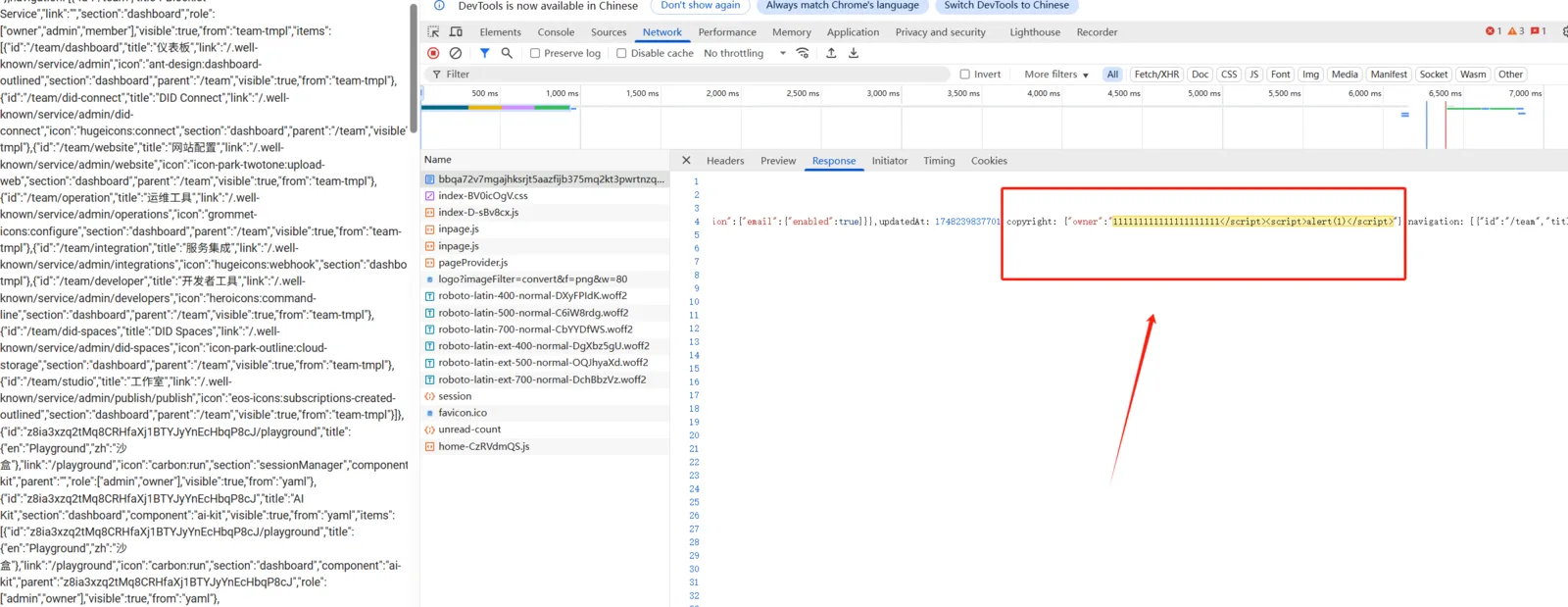This screenshot has height=607, width=1568.
Task: Click the yellow warnings count icon
Action: (1516, 31)
